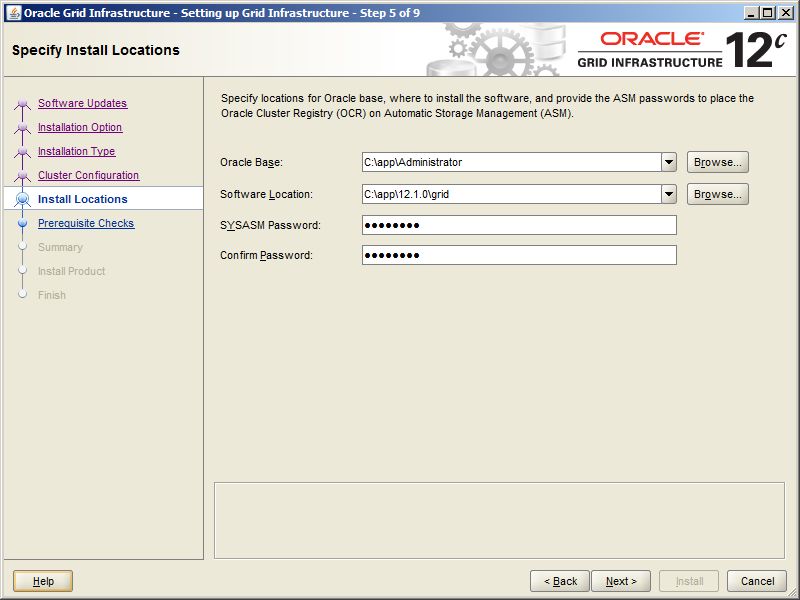Browse for the Oracle Base directory
Screen dimensions: 800x600
coord(717,162)
